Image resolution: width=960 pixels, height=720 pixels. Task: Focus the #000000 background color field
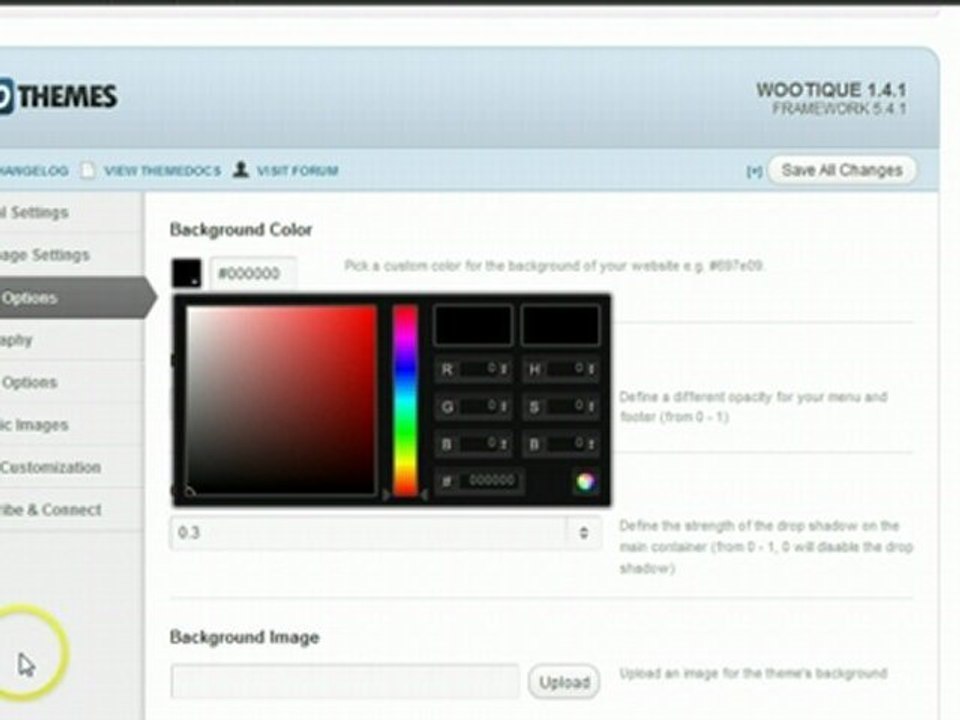point(253,273)
